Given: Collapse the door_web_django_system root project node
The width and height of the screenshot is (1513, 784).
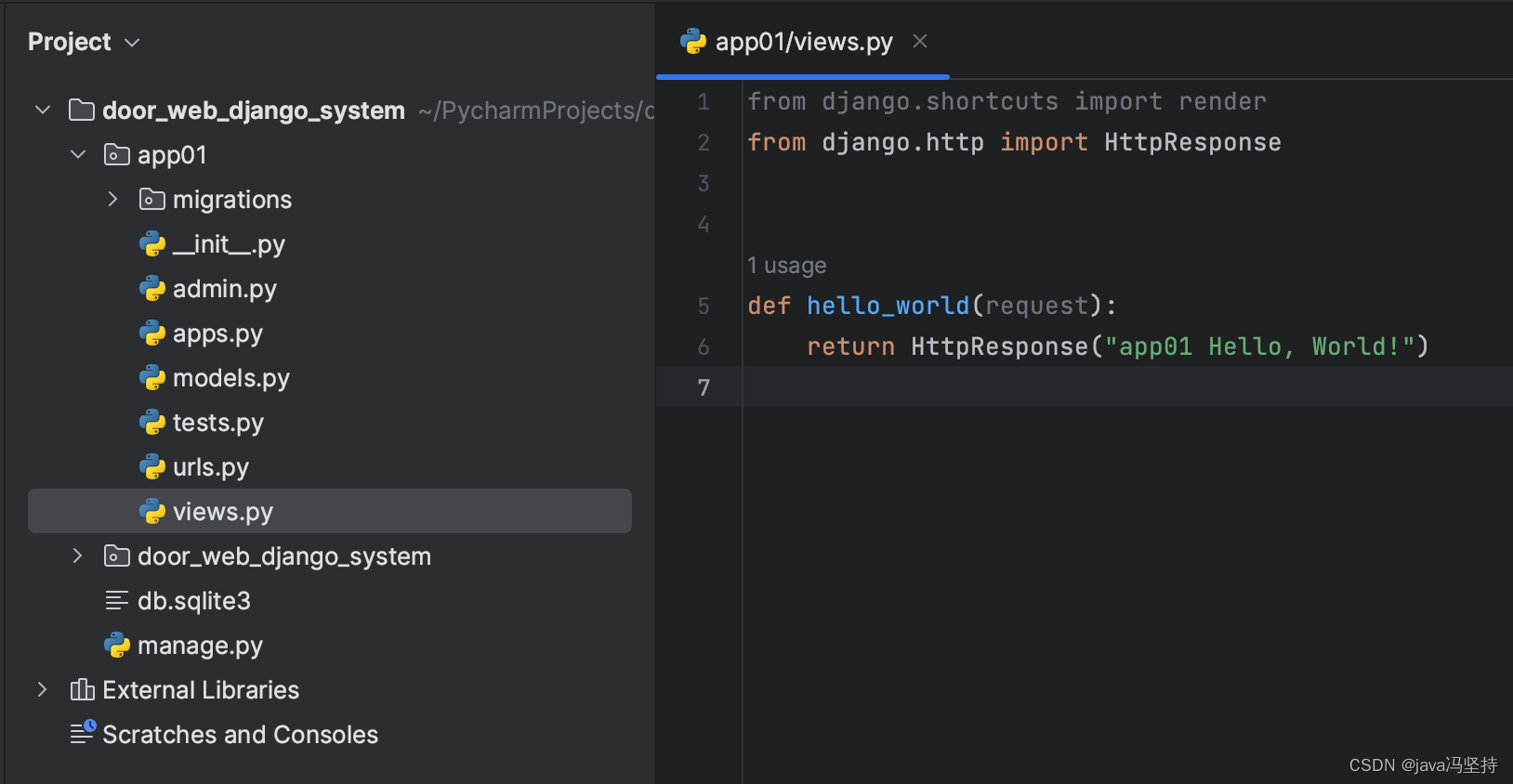Looking at the screenshot, I should tap(43, 111).
